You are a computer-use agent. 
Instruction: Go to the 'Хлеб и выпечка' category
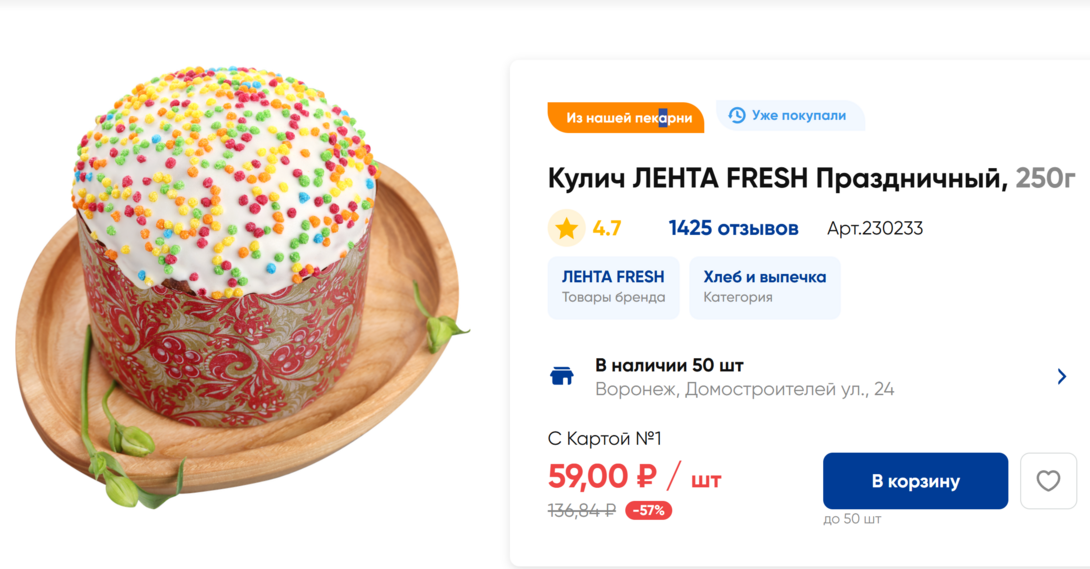tap(764, 287)
